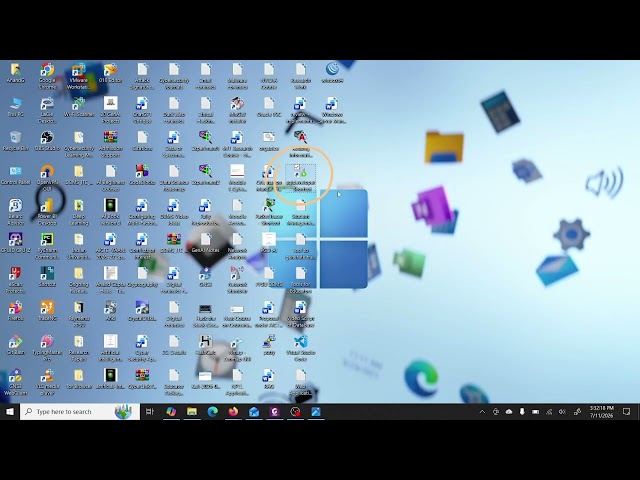The height and width of the screenshot is (480, 640).
Task: Open the PyCharm Community desktop shortcut
Action: tap(47, 245)
